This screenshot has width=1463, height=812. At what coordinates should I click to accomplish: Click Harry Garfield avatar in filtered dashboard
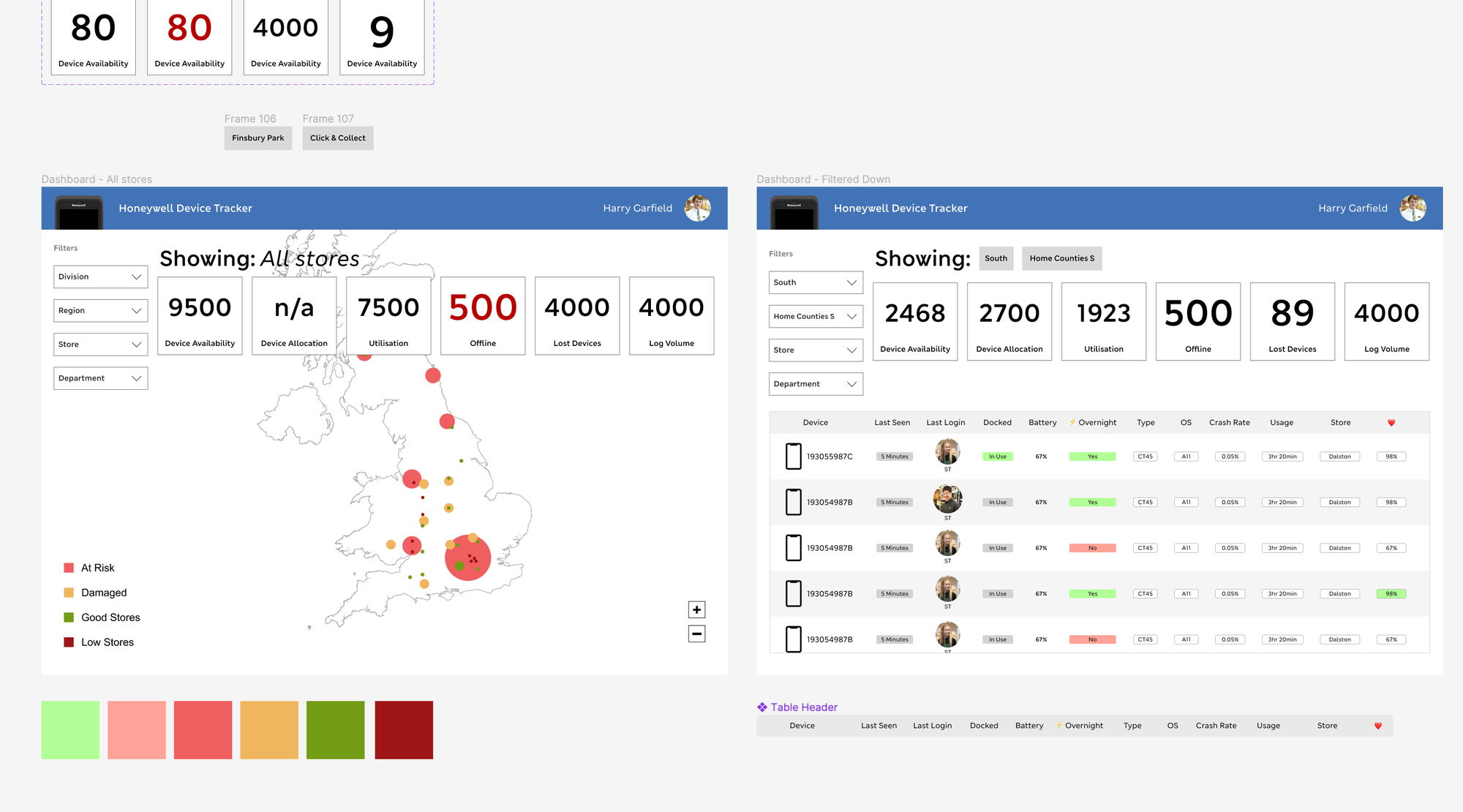(1413, 208)
